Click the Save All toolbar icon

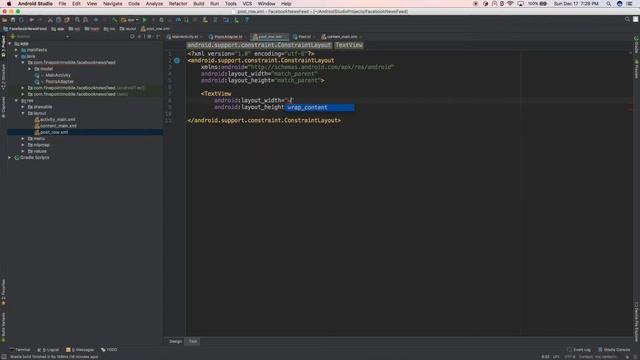[13, 20]
